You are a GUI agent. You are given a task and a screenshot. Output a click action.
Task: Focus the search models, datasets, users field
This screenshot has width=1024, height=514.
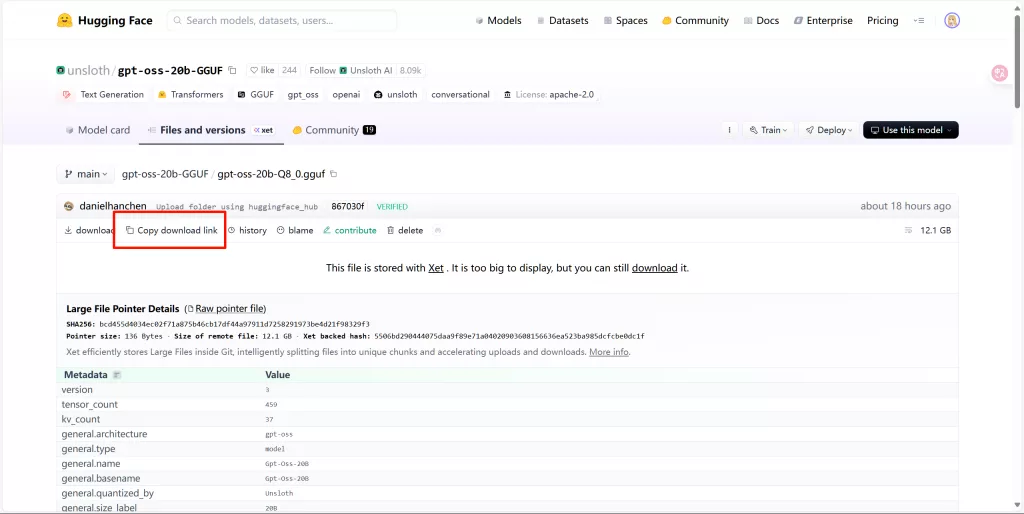point(282,21)
